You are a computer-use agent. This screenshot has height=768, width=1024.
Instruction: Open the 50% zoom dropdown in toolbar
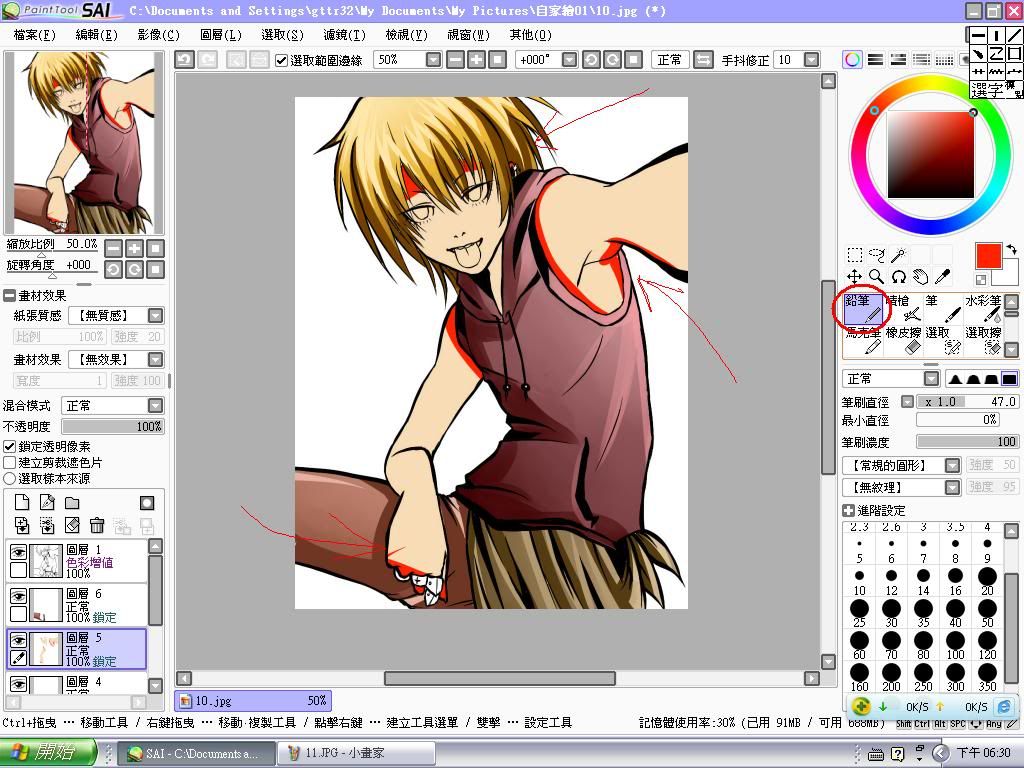(434, 59)
